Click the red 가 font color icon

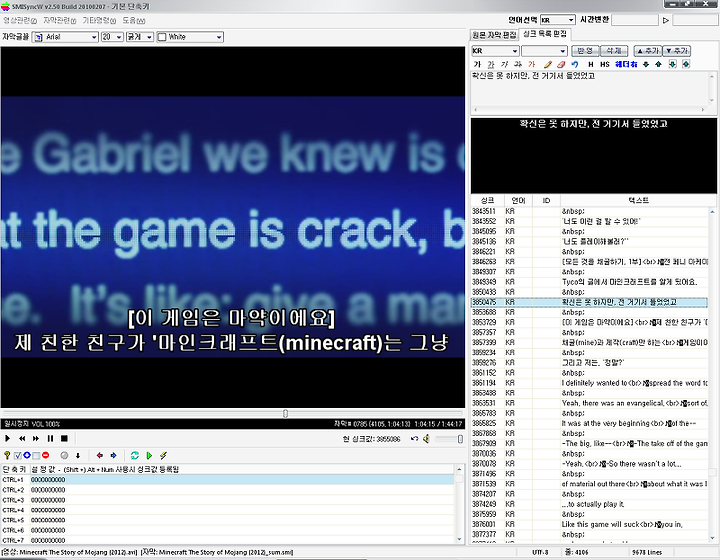(532, 64)
